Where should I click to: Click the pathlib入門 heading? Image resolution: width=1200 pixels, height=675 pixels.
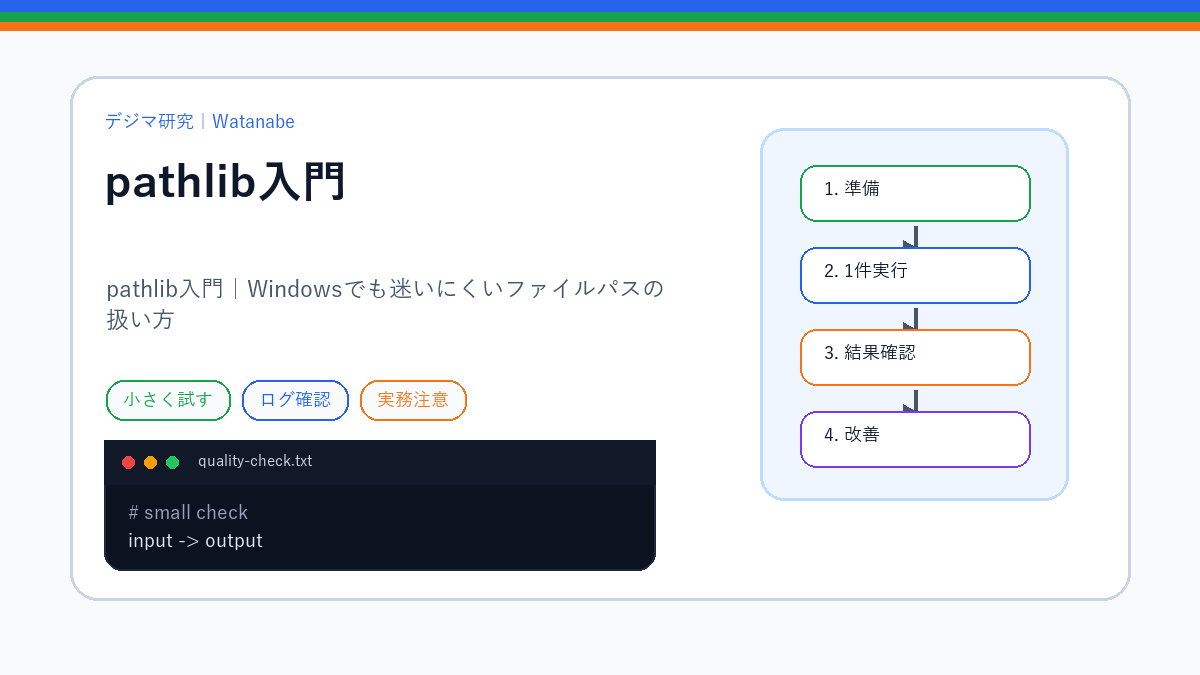(225, 182)
